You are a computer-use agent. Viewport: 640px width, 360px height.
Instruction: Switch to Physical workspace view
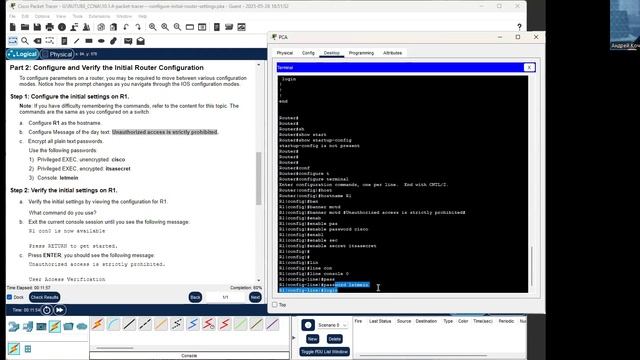[58, 54]
